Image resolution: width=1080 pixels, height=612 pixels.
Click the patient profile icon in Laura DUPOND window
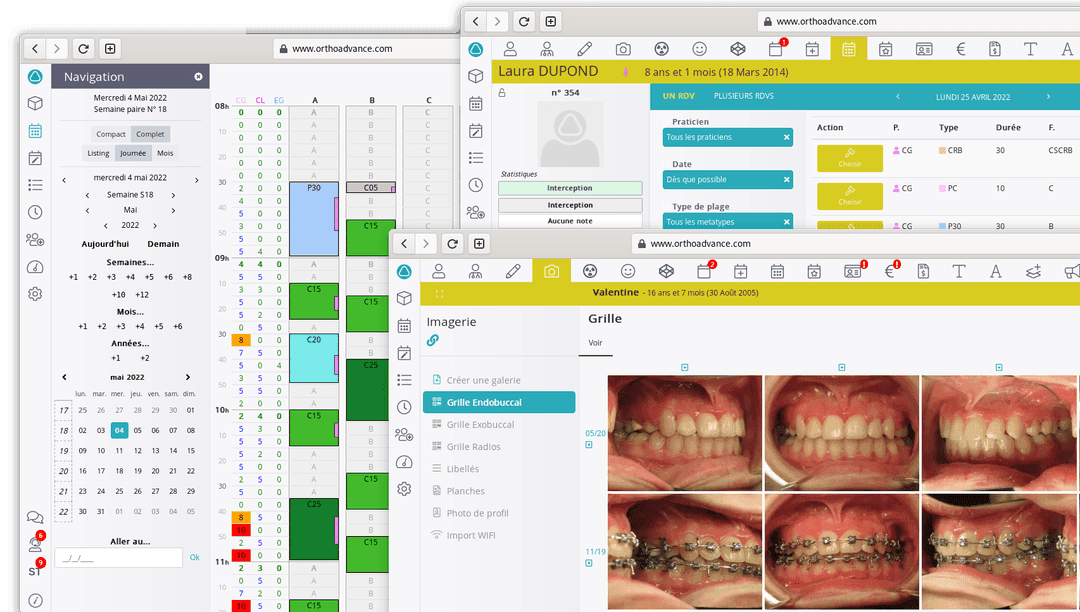(x=510, y=49)
